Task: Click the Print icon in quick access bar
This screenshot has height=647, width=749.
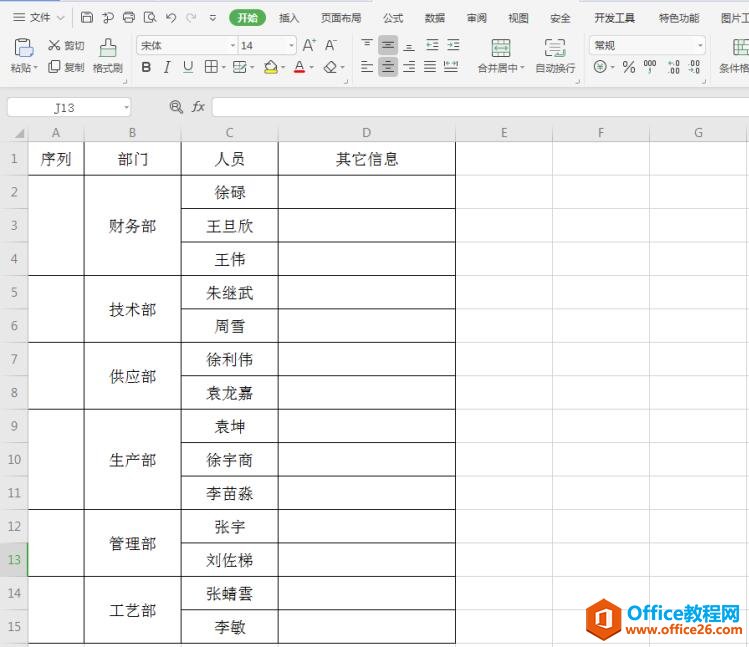Action: (x=128, y=18)
